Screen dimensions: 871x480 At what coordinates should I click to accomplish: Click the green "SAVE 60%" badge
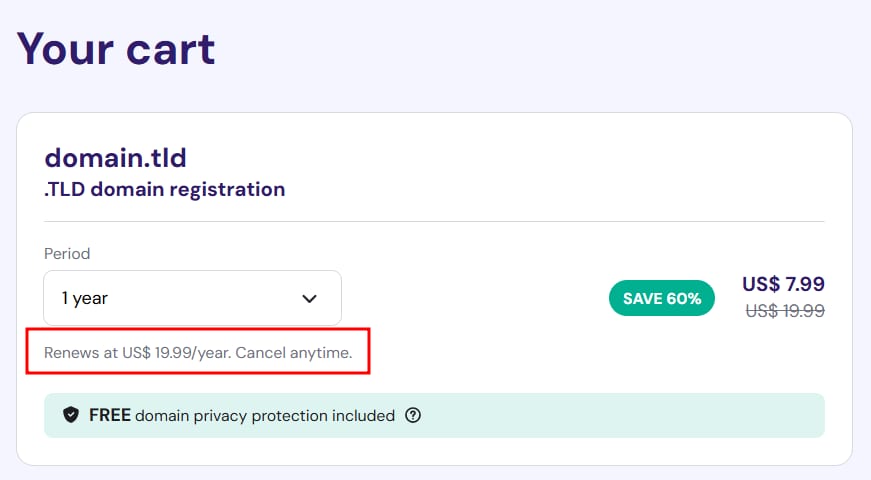click(661, 298)
